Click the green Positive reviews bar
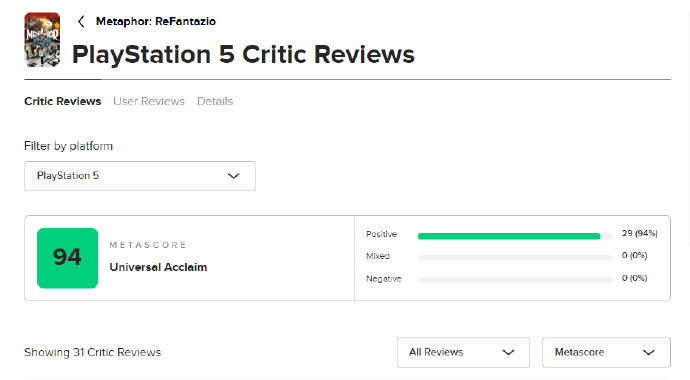 coord(509,236)
